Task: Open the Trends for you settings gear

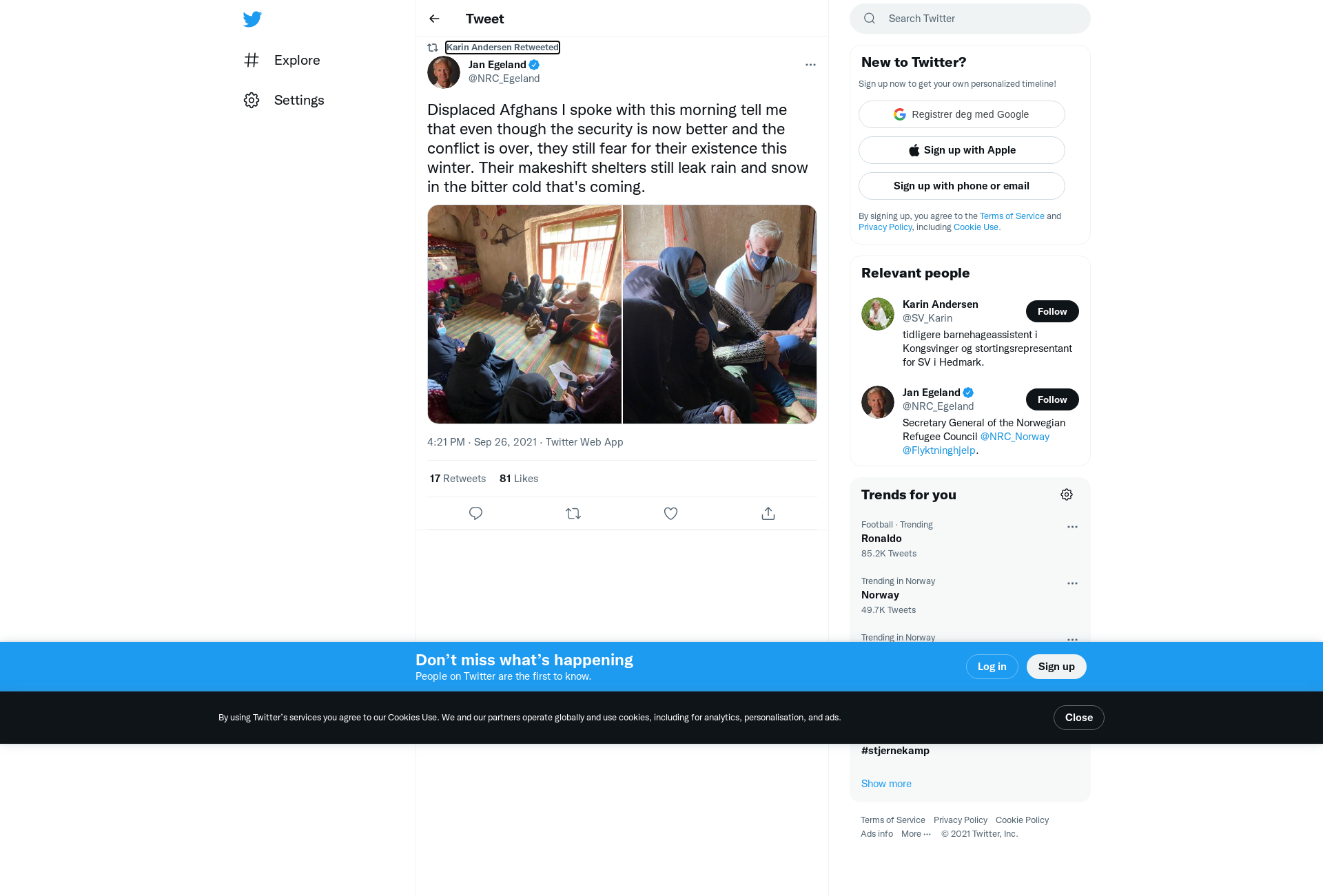Action: (1067, 494)
